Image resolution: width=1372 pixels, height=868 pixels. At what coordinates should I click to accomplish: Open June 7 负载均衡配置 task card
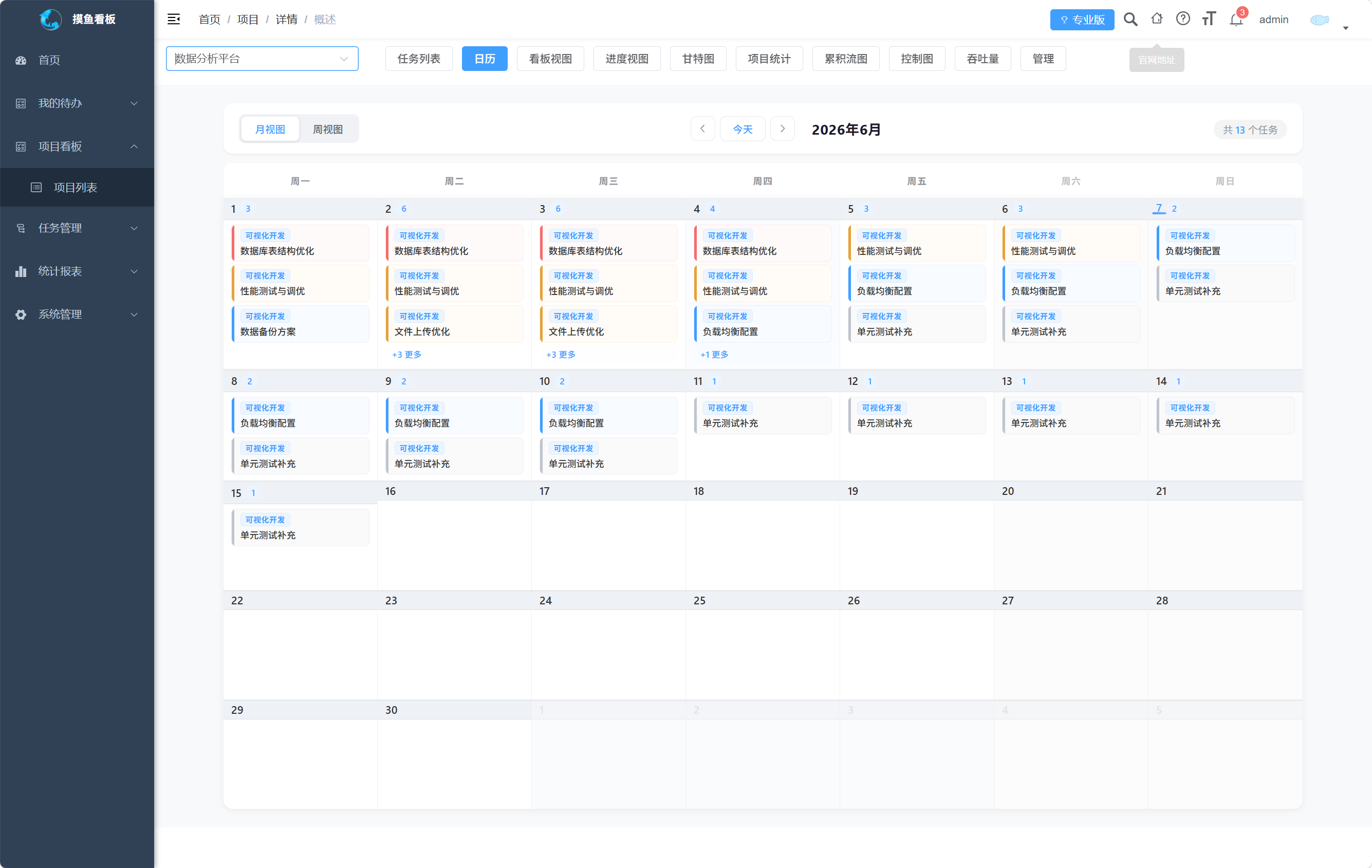(x=1226, y=244)
